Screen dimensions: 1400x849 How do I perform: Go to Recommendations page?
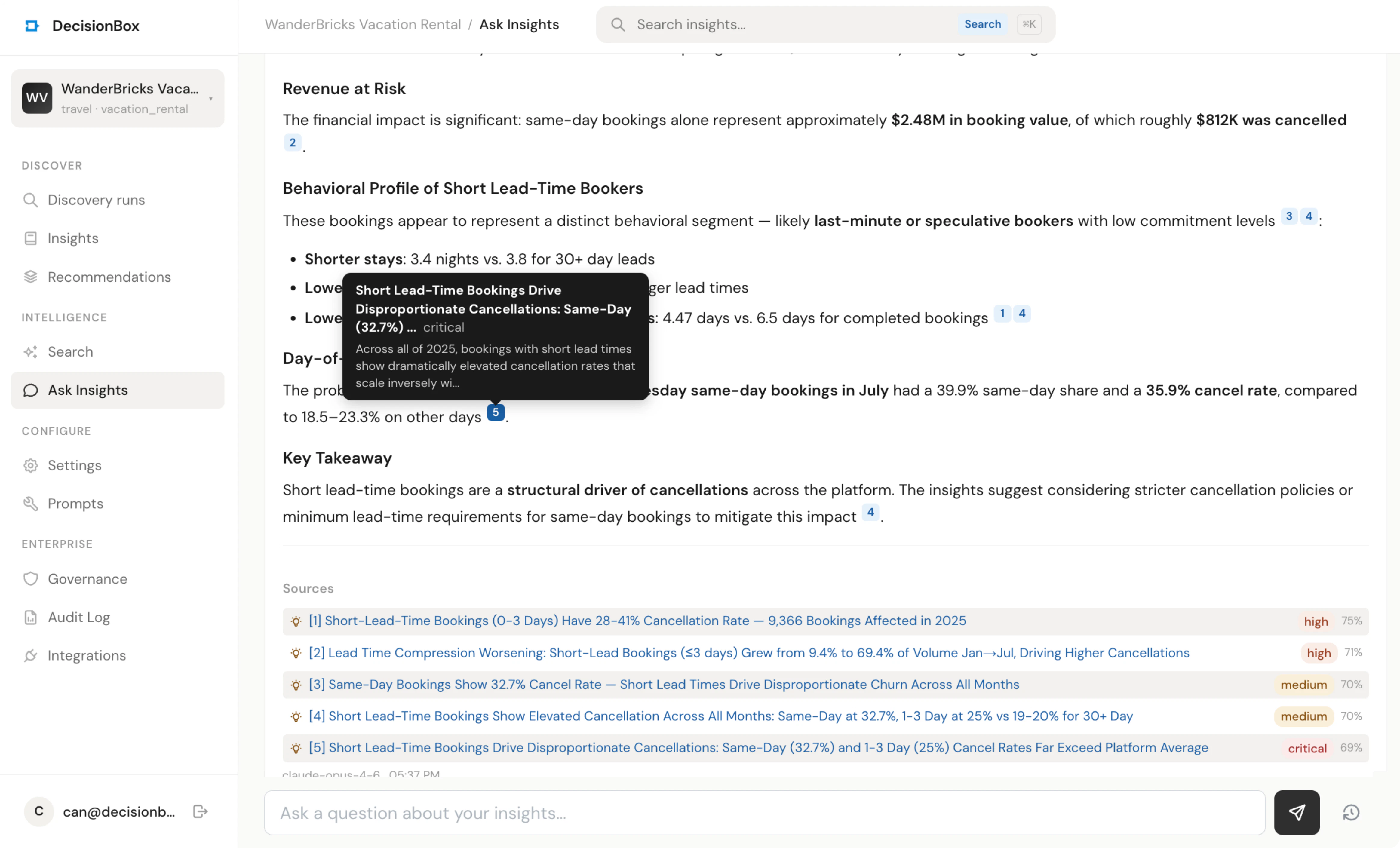109,277
